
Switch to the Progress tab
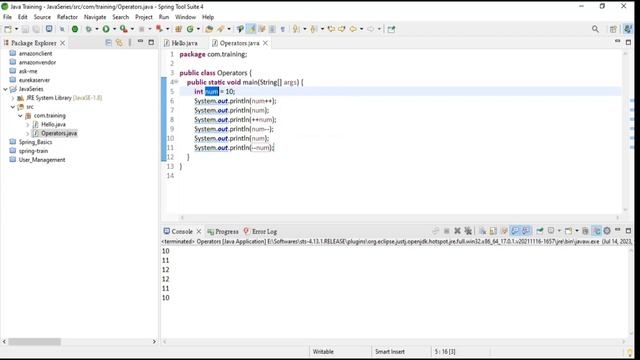(223, 231)
